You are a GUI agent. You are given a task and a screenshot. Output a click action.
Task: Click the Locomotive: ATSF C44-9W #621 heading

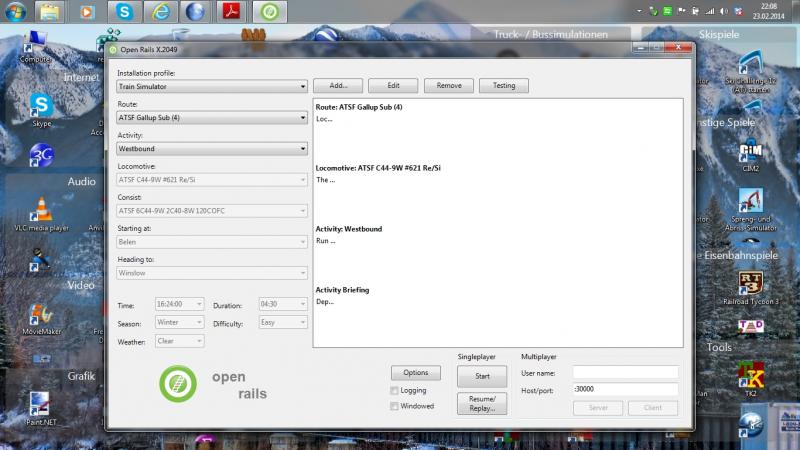[378, 168]
